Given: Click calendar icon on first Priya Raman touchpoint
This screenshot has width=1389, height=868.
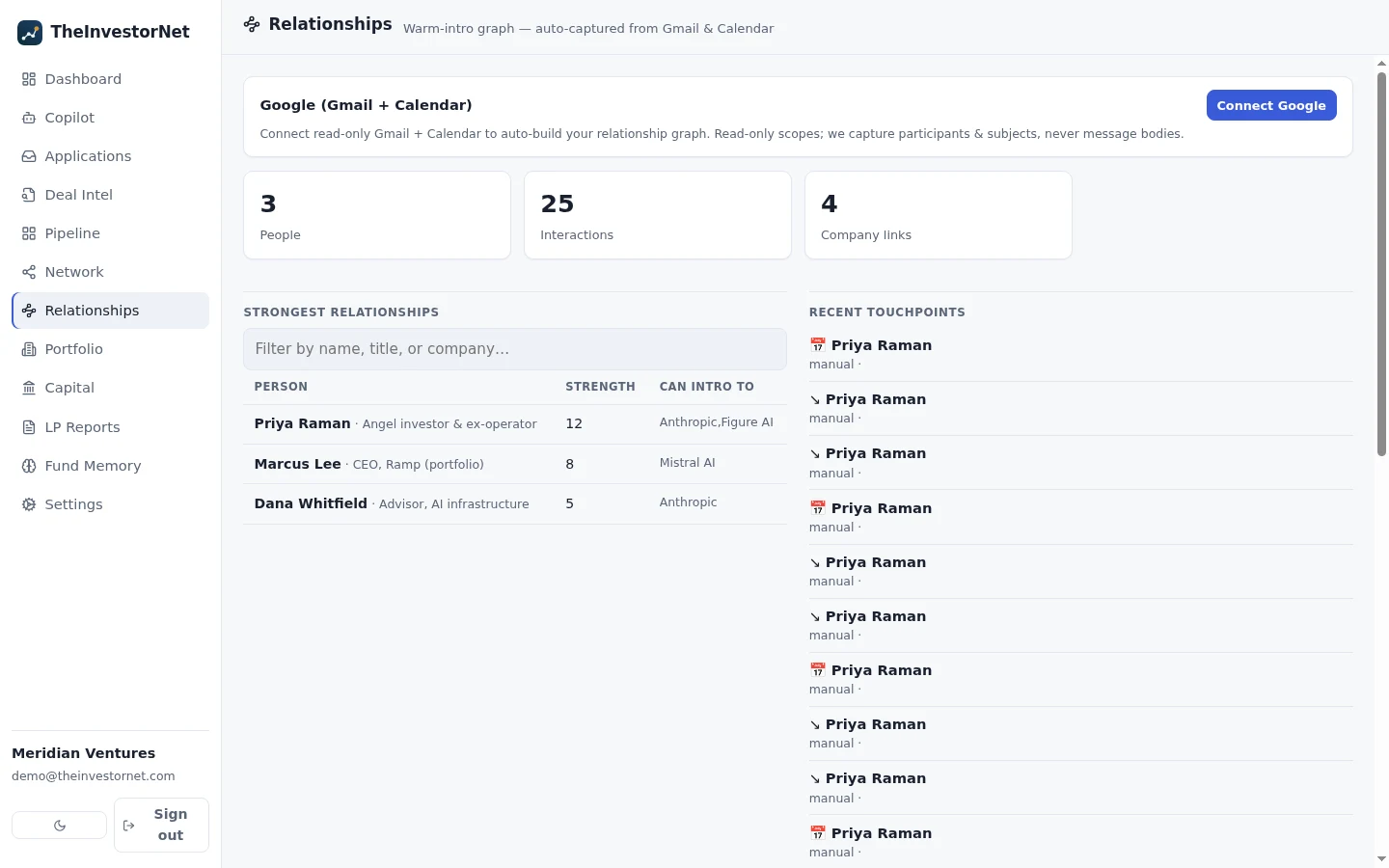Looking at the screenshot, I should click(818, 344).
